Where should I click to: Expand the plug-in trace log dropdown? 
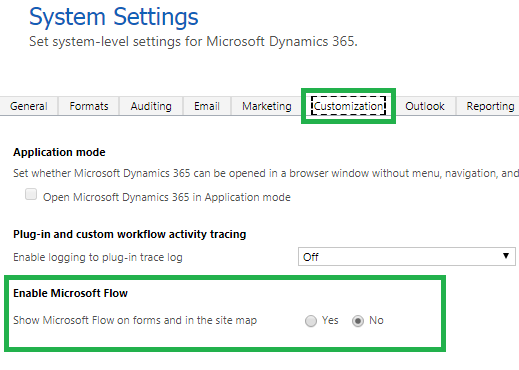pos(407,256)
